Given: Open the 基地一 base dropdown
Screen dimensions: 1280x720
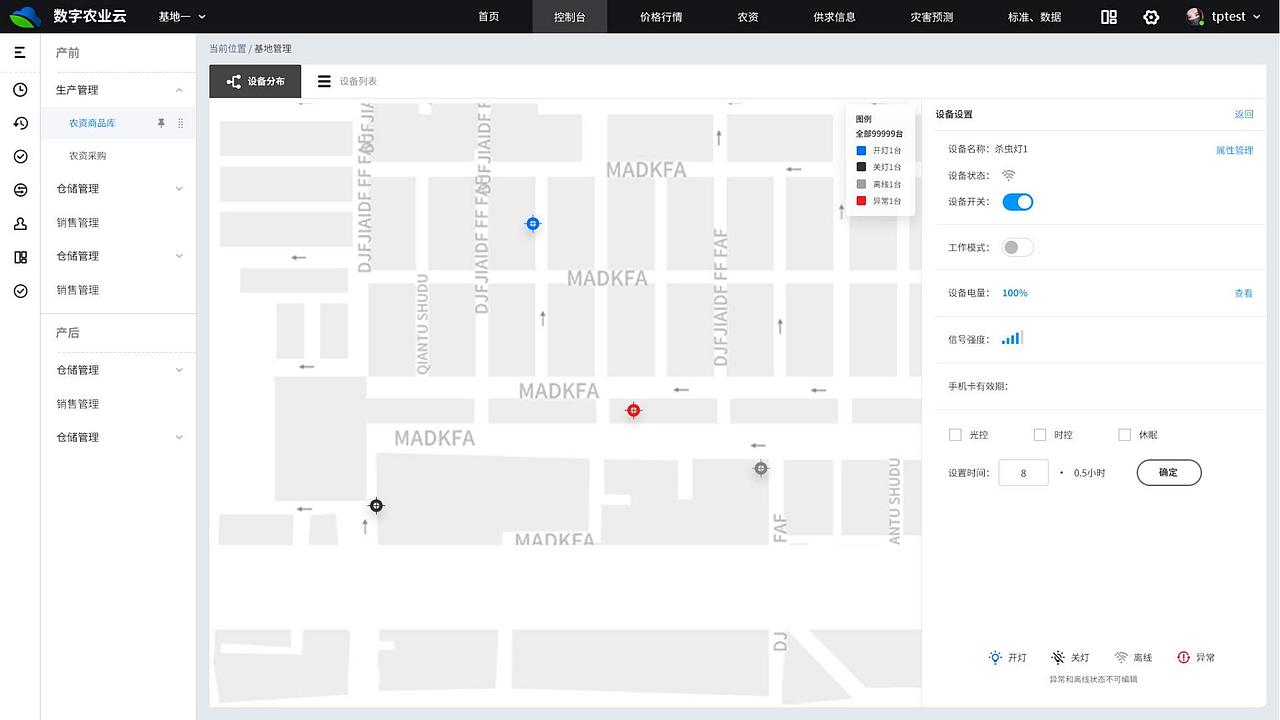Looking at the screenshot, I should pyautogui.click(x=182, y=17).
